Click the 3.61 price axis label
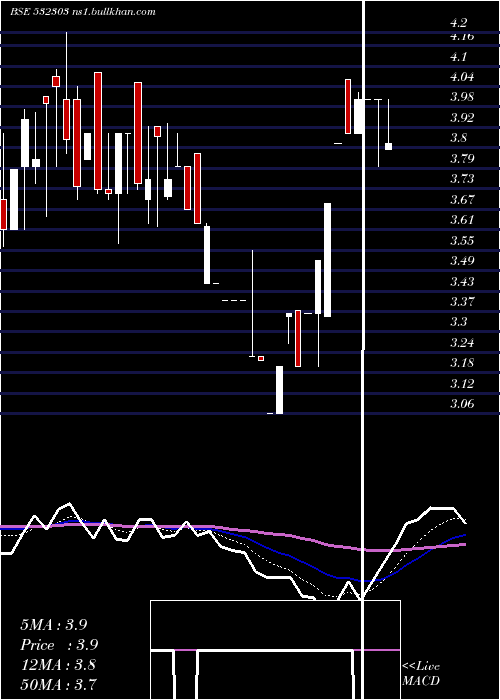Image resolution: width=500 pixels, height=700 pixels. (462, 220)
